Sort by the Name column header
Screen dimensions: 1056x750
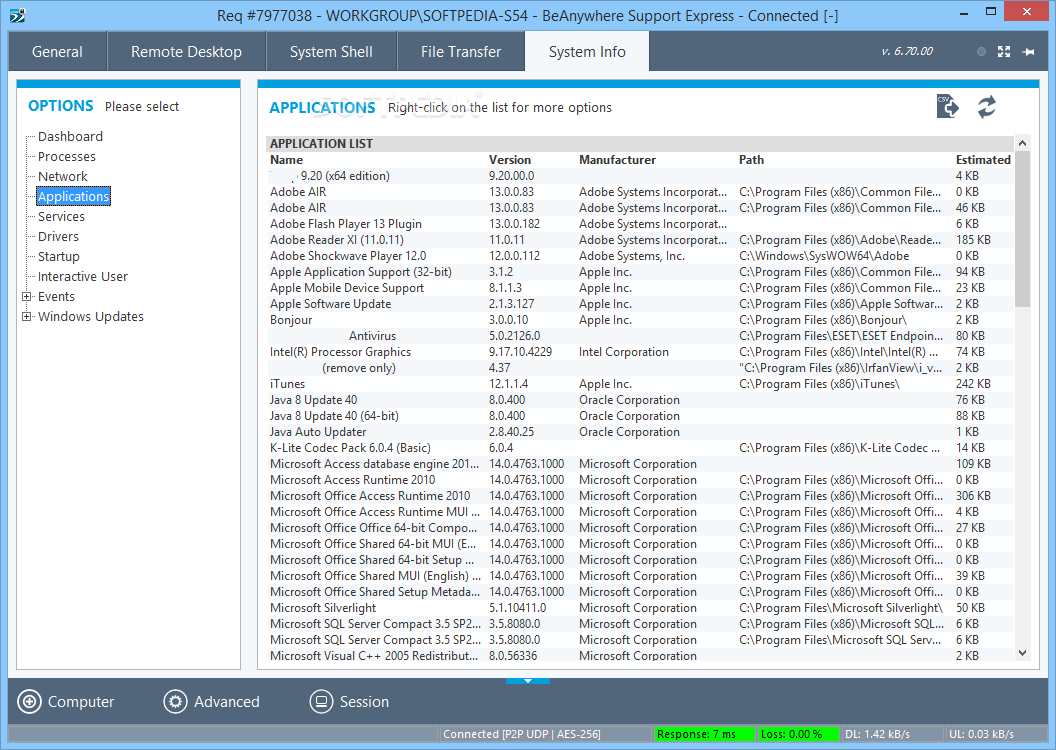[x=286, y=160]
